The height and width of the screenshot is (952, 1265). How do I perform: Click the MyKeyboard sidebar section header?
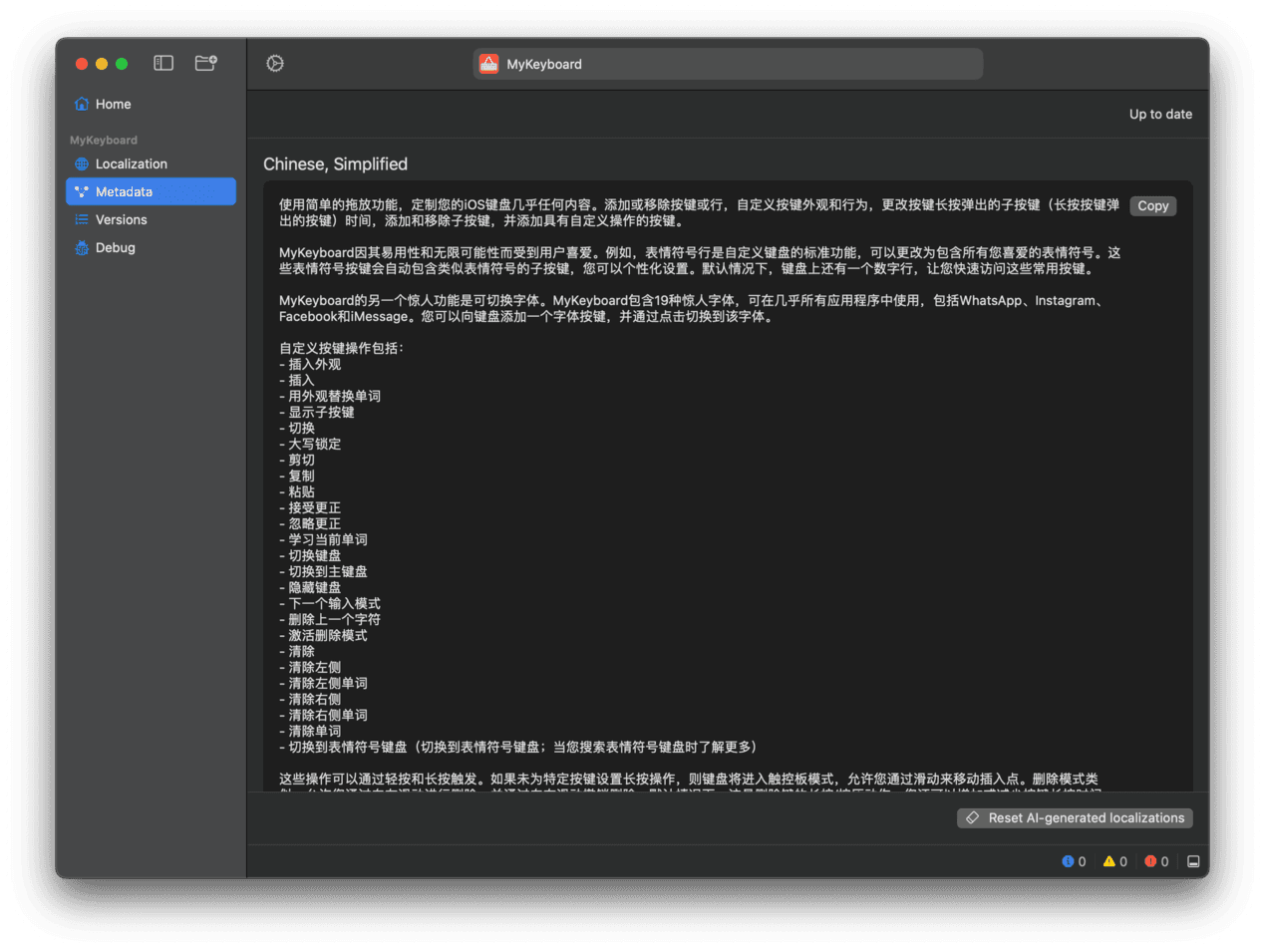tap(104, 140)
